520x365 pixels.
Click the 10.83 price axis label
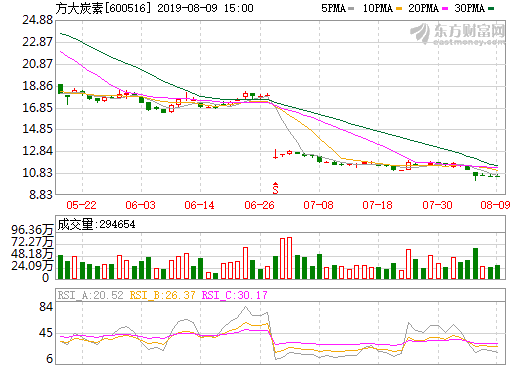tap(37, 173)
